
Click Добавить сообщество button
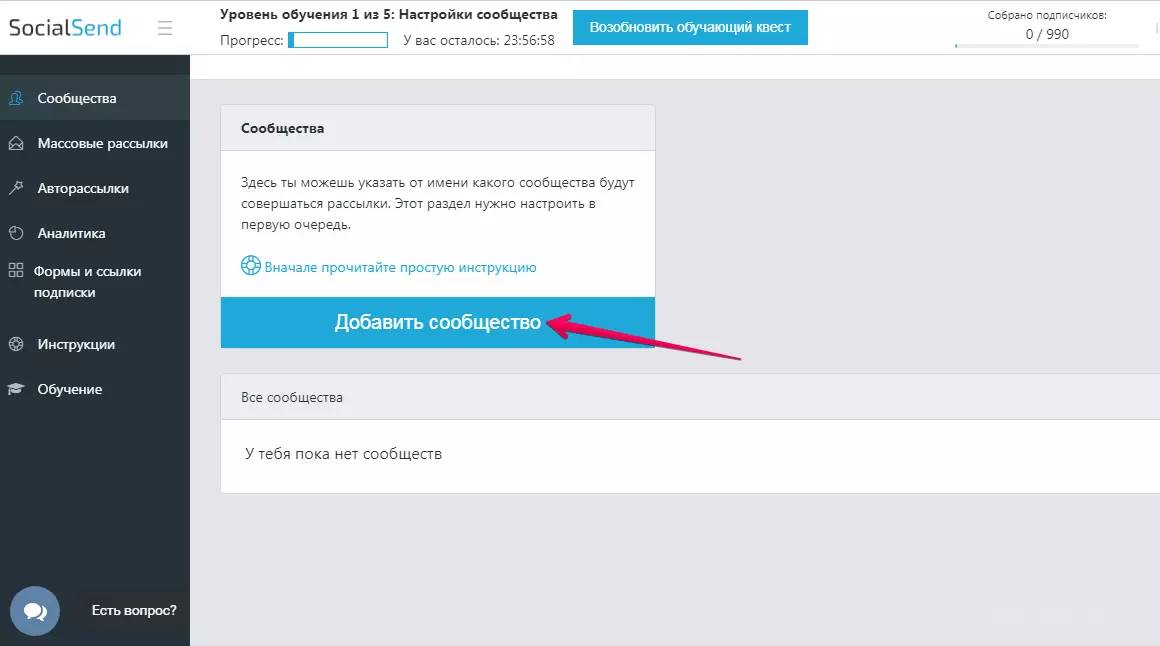point(438,323)
